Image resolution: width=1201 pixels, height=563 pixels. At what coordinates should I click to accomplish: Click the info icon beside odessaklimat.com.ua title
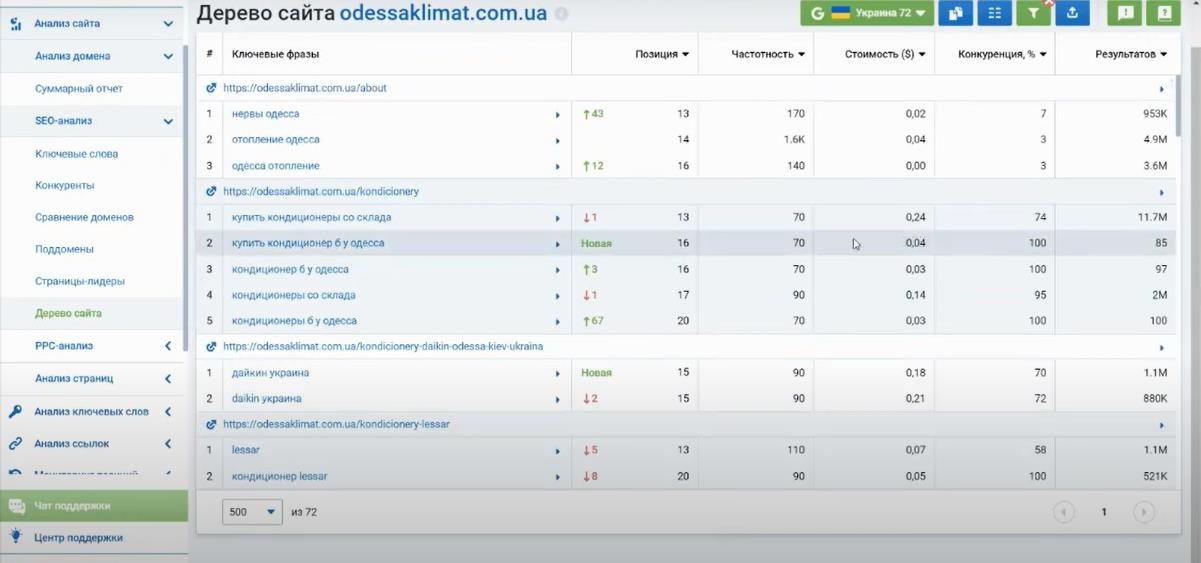[561, 14]
